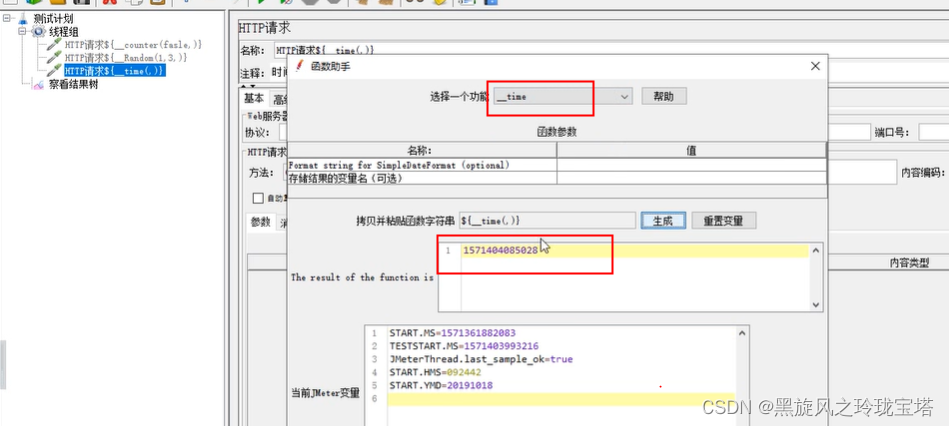Image resolution: width=949 pixels, height=426 pixels.
Task: Click the 测试计划 flask icon
Action: [23, 19]
